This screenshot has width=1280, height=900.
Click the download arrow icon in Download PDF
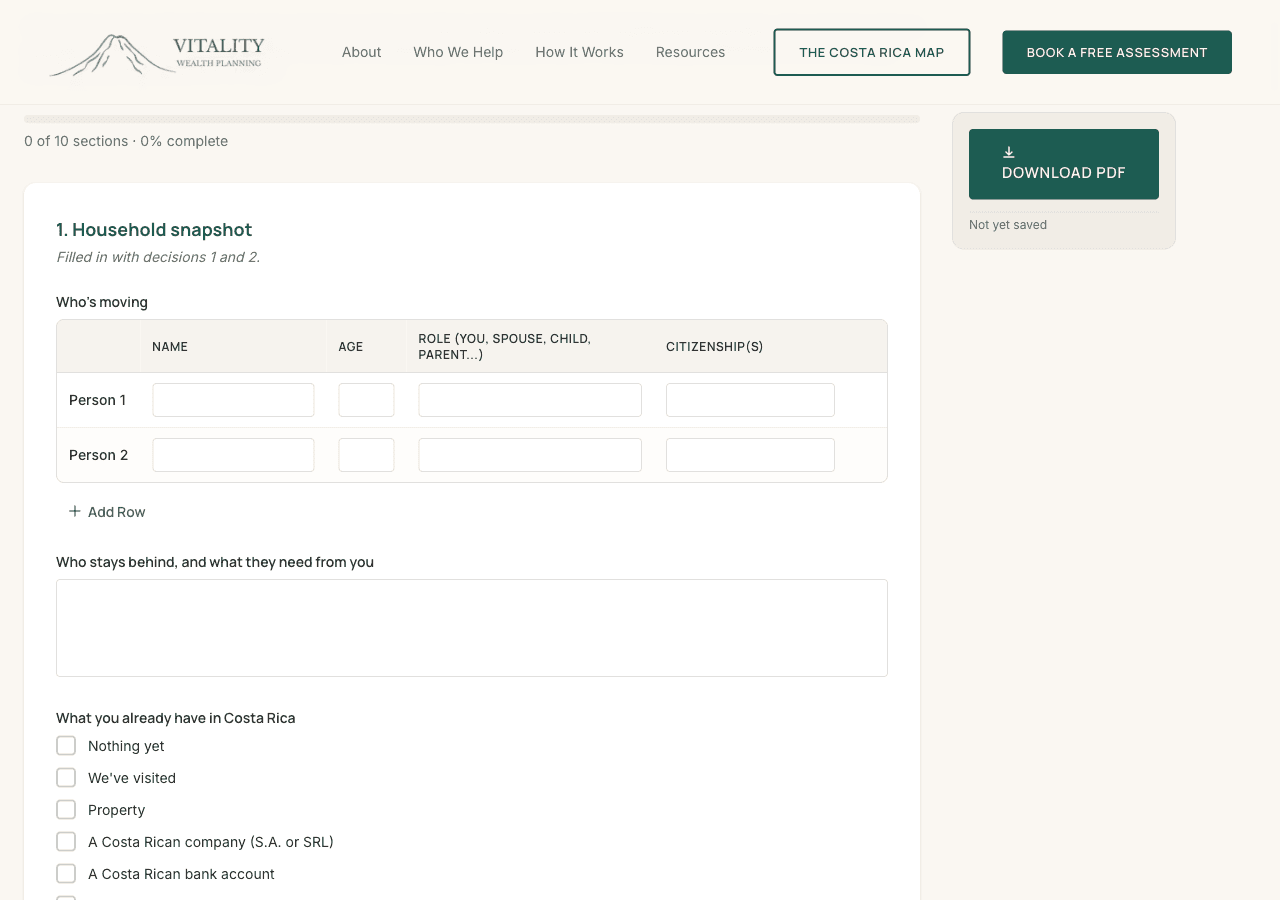(1009, 152)
